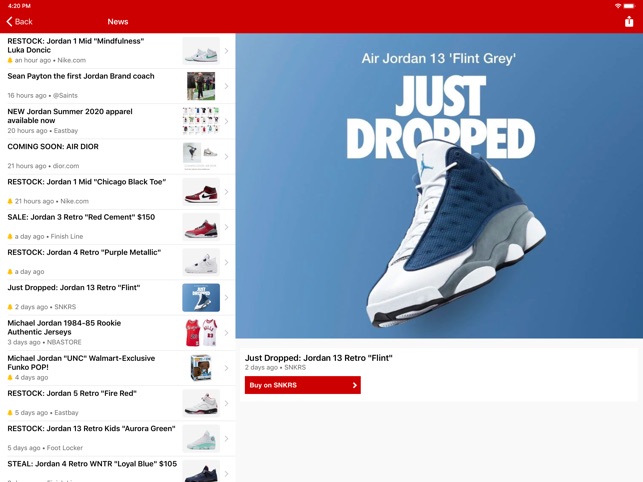Tap bell icon on Chicago Black Toe item
The image size is (643, 482).
click(x=11, y=201)
